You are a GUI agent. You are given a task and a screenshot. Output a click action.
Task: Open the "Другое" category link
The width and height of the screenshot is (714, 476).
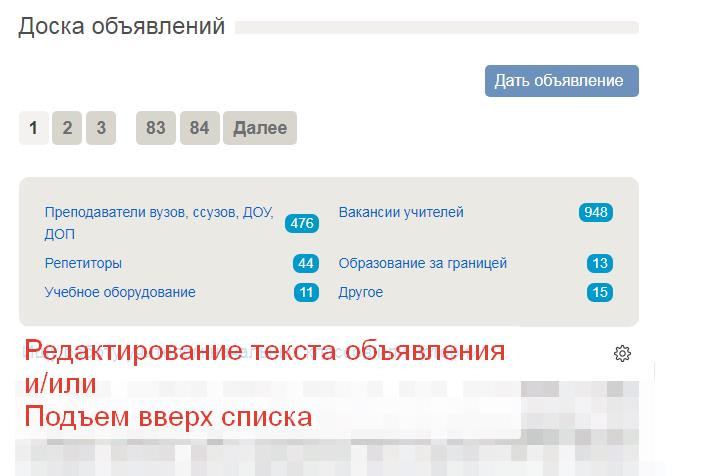(360, 292)
